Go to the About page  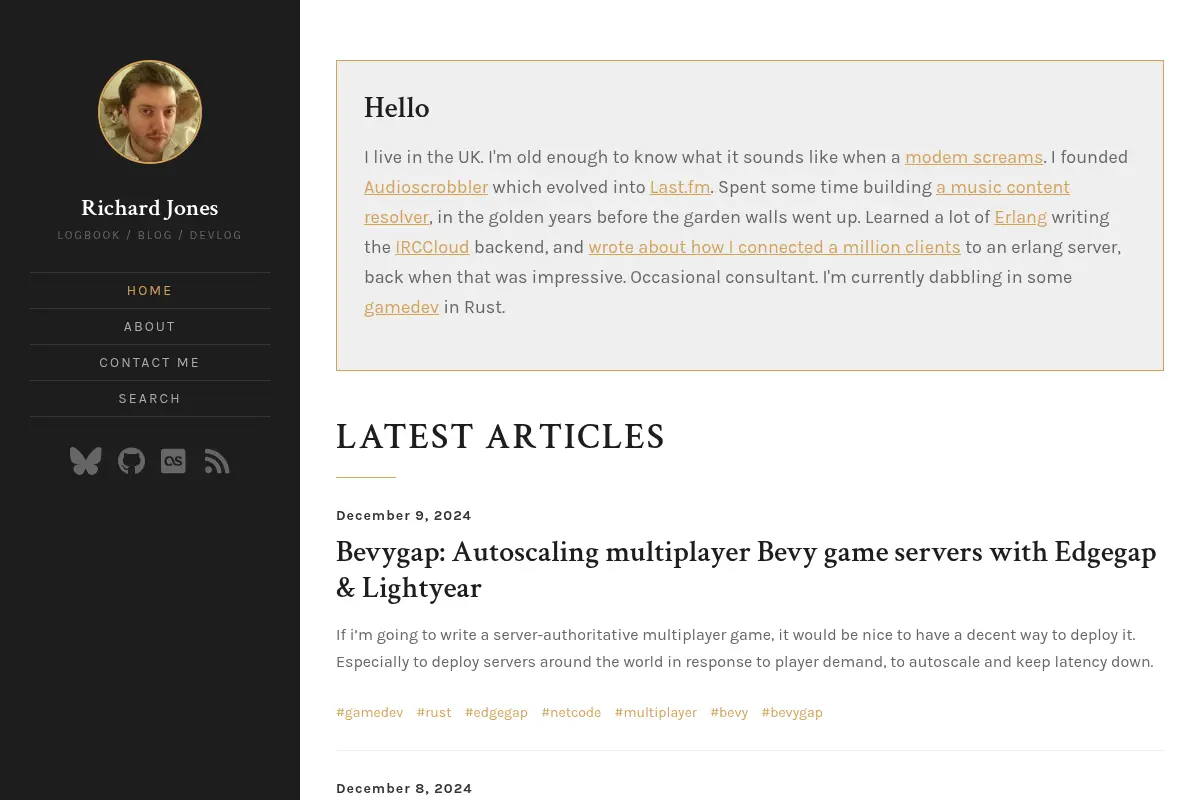tap(150, 327)
